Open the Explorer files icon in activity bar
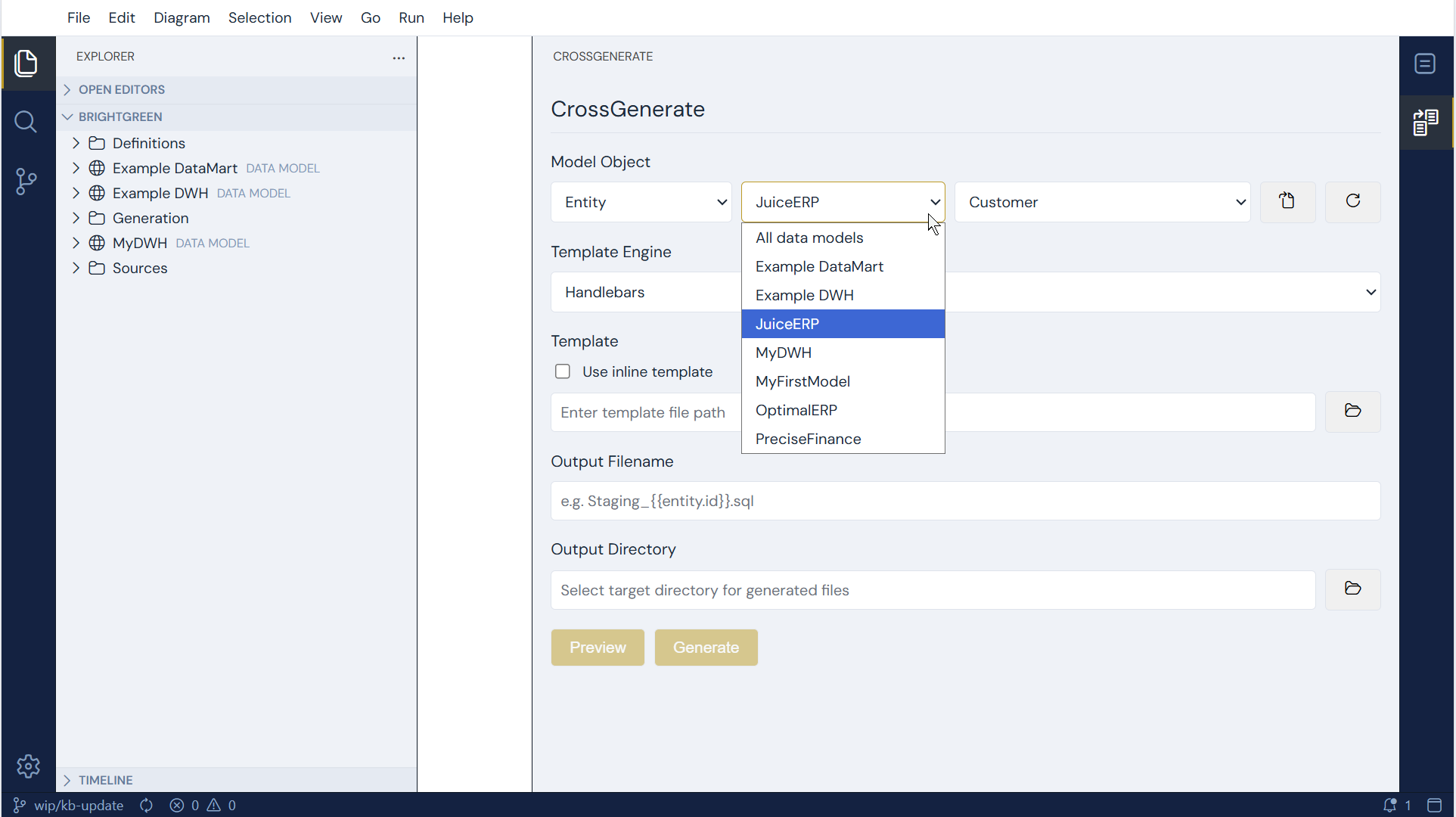This screenshot has width=1456, height=817. click(x=27, y=64)
